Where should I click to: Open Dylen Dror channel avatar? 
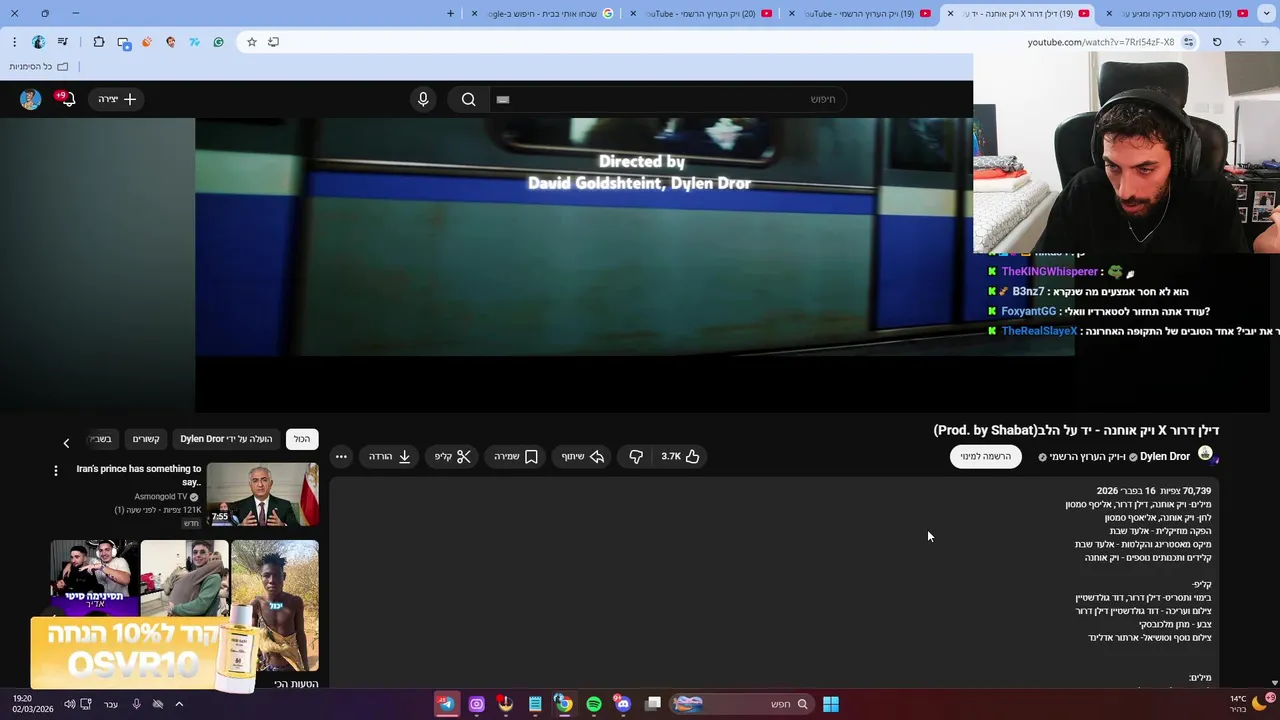pyautogui.click(x=1205, y=454)
